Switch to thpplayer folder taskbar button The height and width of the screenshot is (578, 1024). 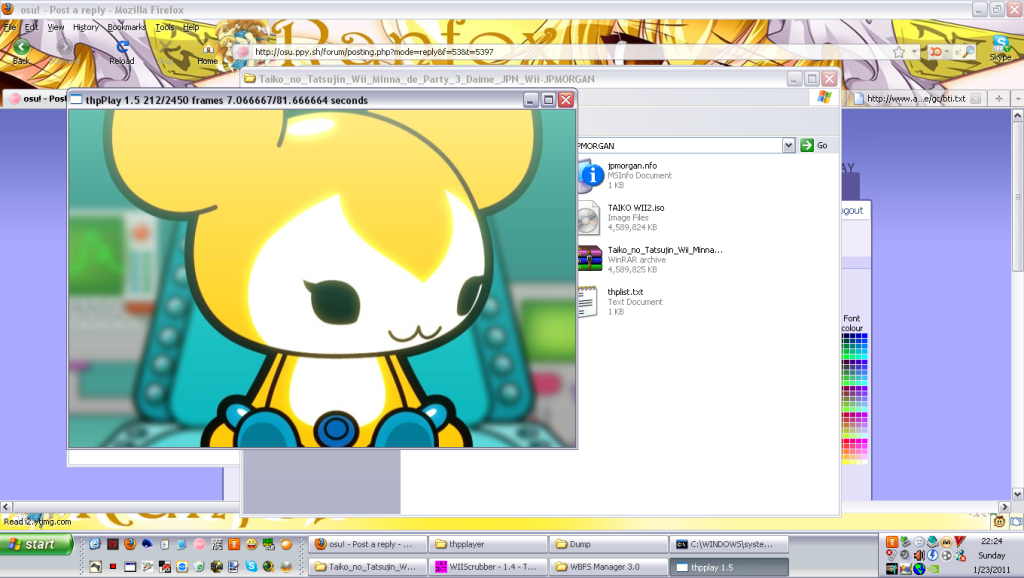(488, 544)
